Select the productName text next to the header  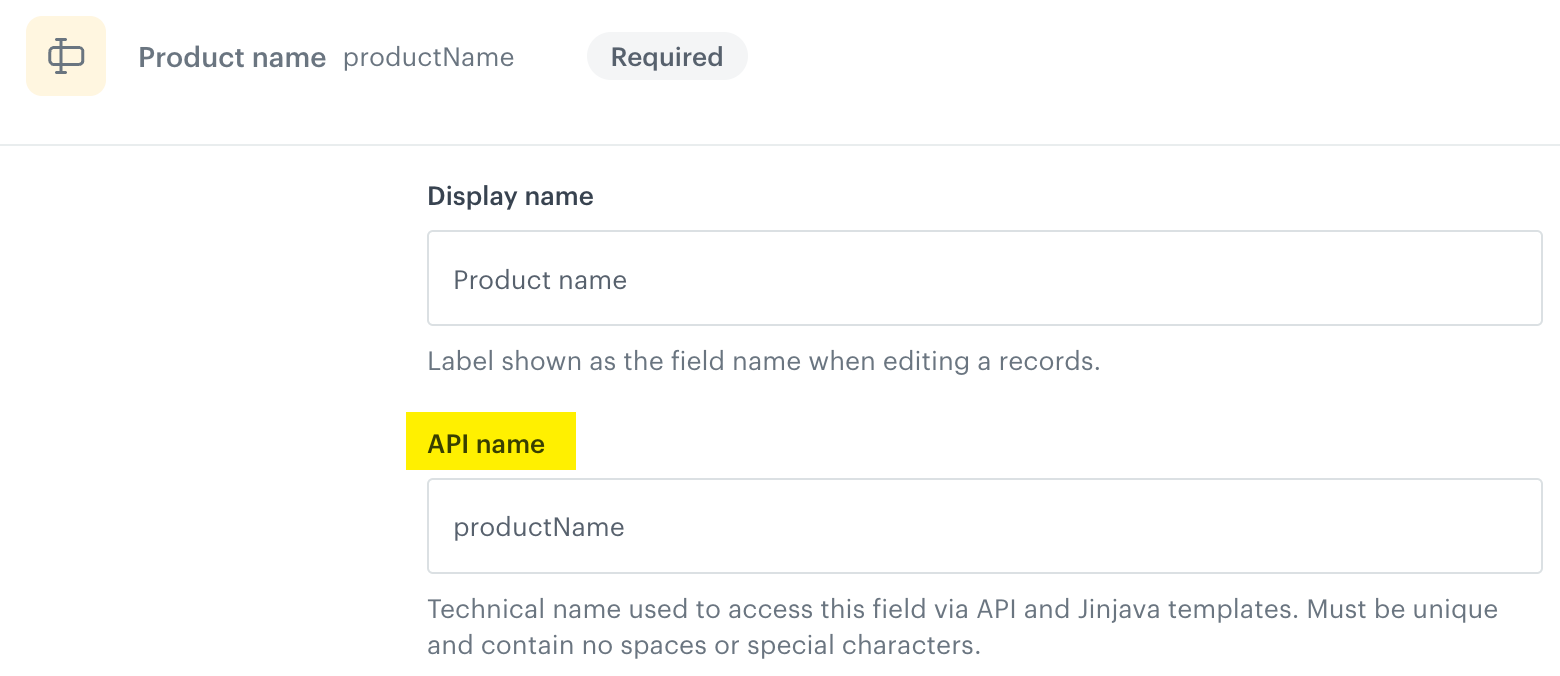(x=428, y=57)
